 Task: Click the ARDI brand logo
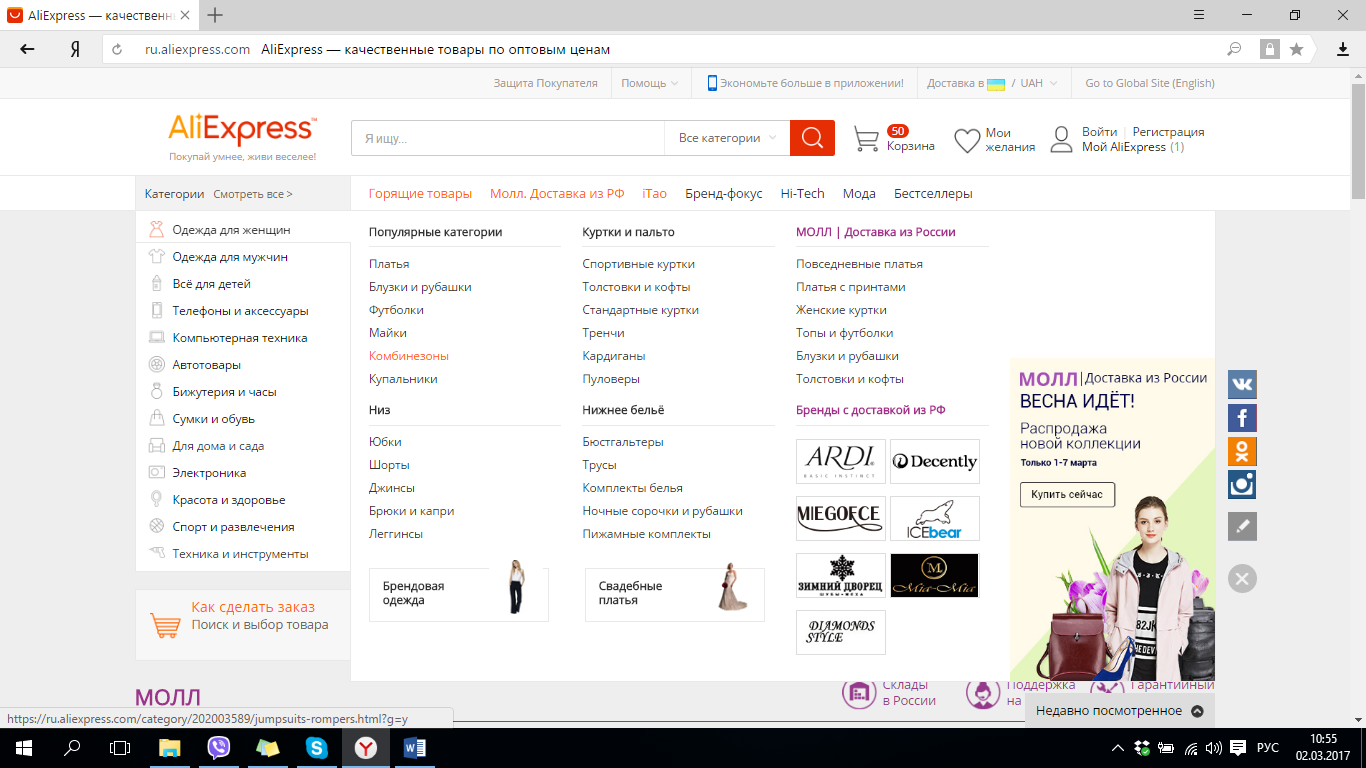(x=841, y=461)
